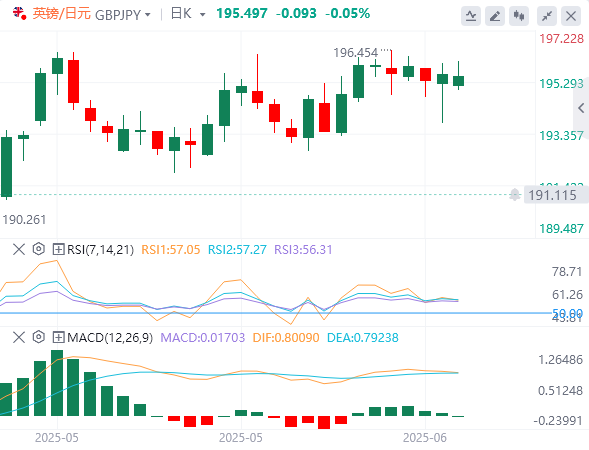Click the price alert bell icon
Viewport: 589px width, 450px height.
[x=515, y=195]
